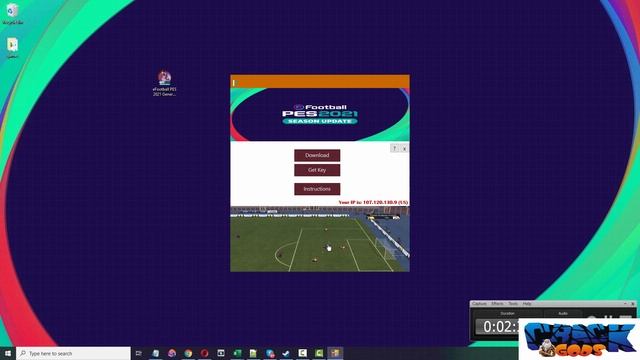Open the Instructions button
The image size is (640, 360).
coord(317,189)
